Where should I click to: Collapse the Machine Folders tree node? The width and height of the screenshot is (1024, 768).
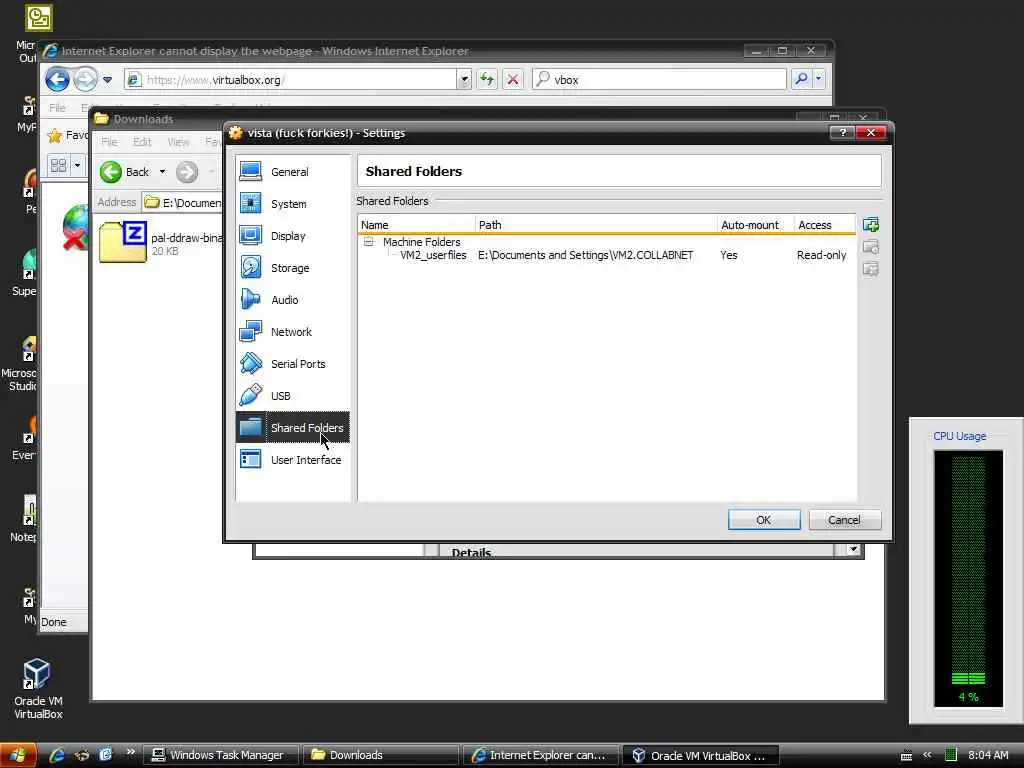(368, 242)
